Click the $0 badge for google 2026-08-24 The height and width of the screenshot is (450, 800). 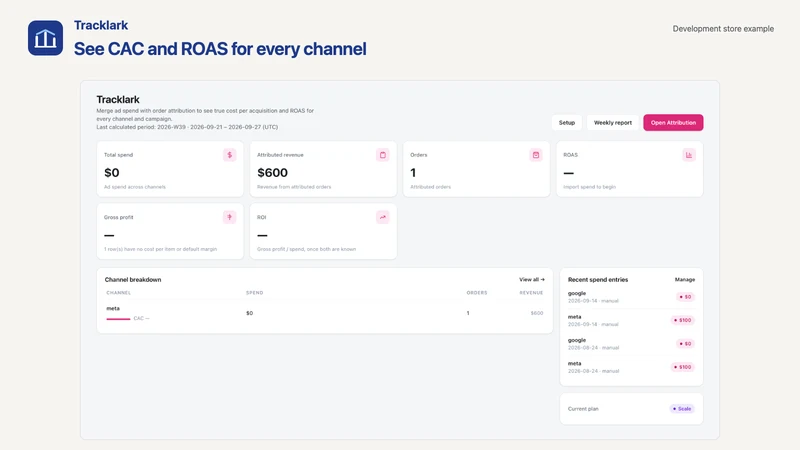point(685,344)
